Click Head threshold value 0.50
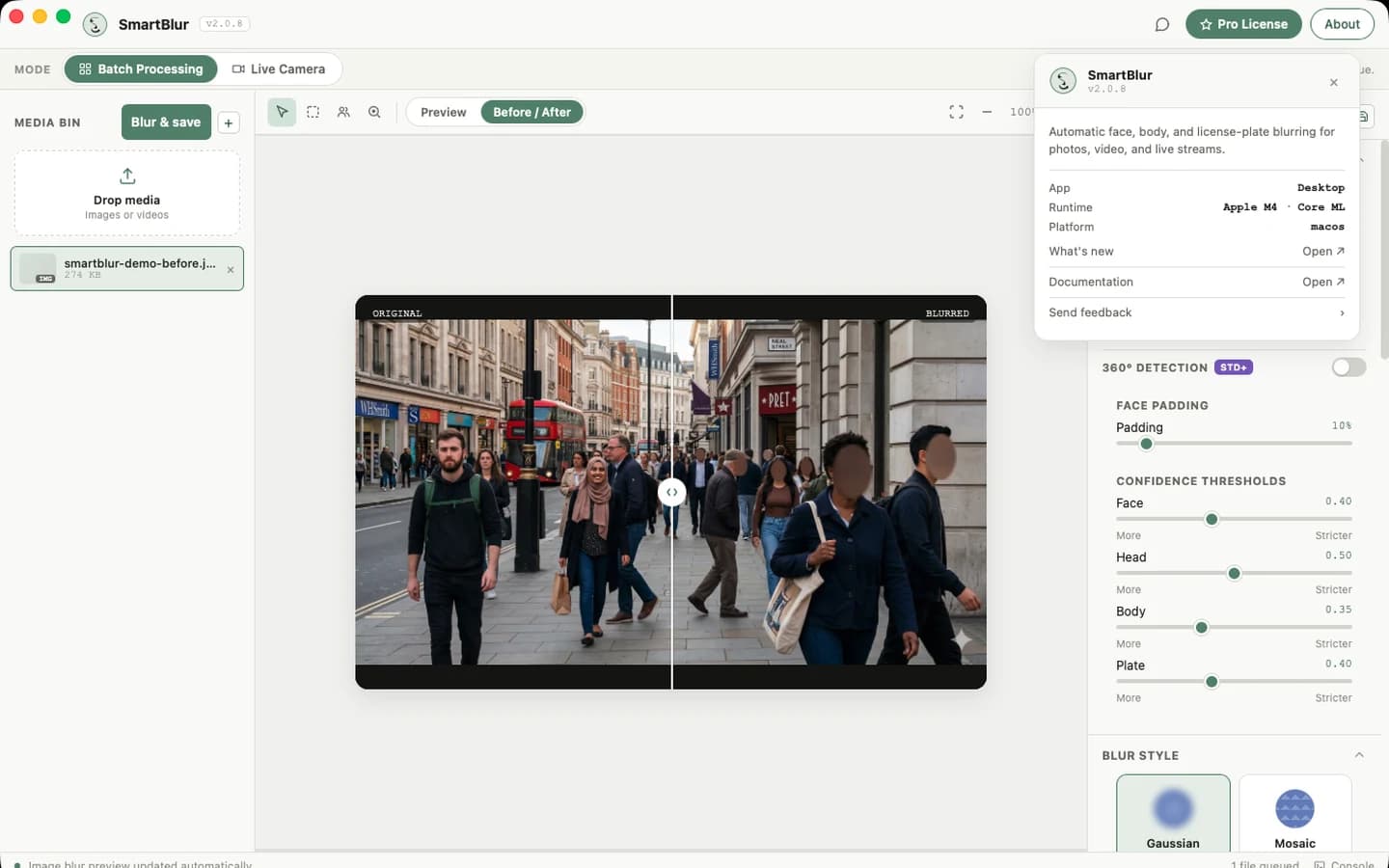The image size is (1389, 868). coord(1338,556)
